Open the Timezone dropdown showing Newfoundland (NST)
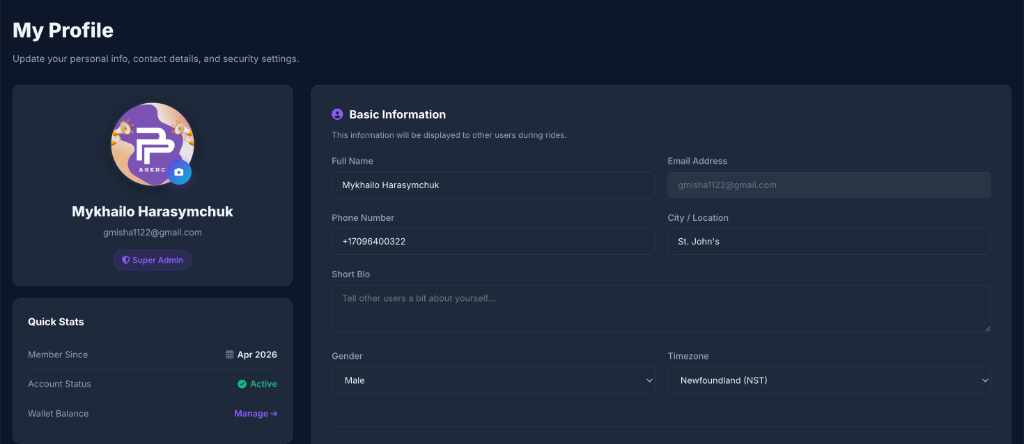Image resolution: width=1024 pixels, height=444 pixels. 829,380
